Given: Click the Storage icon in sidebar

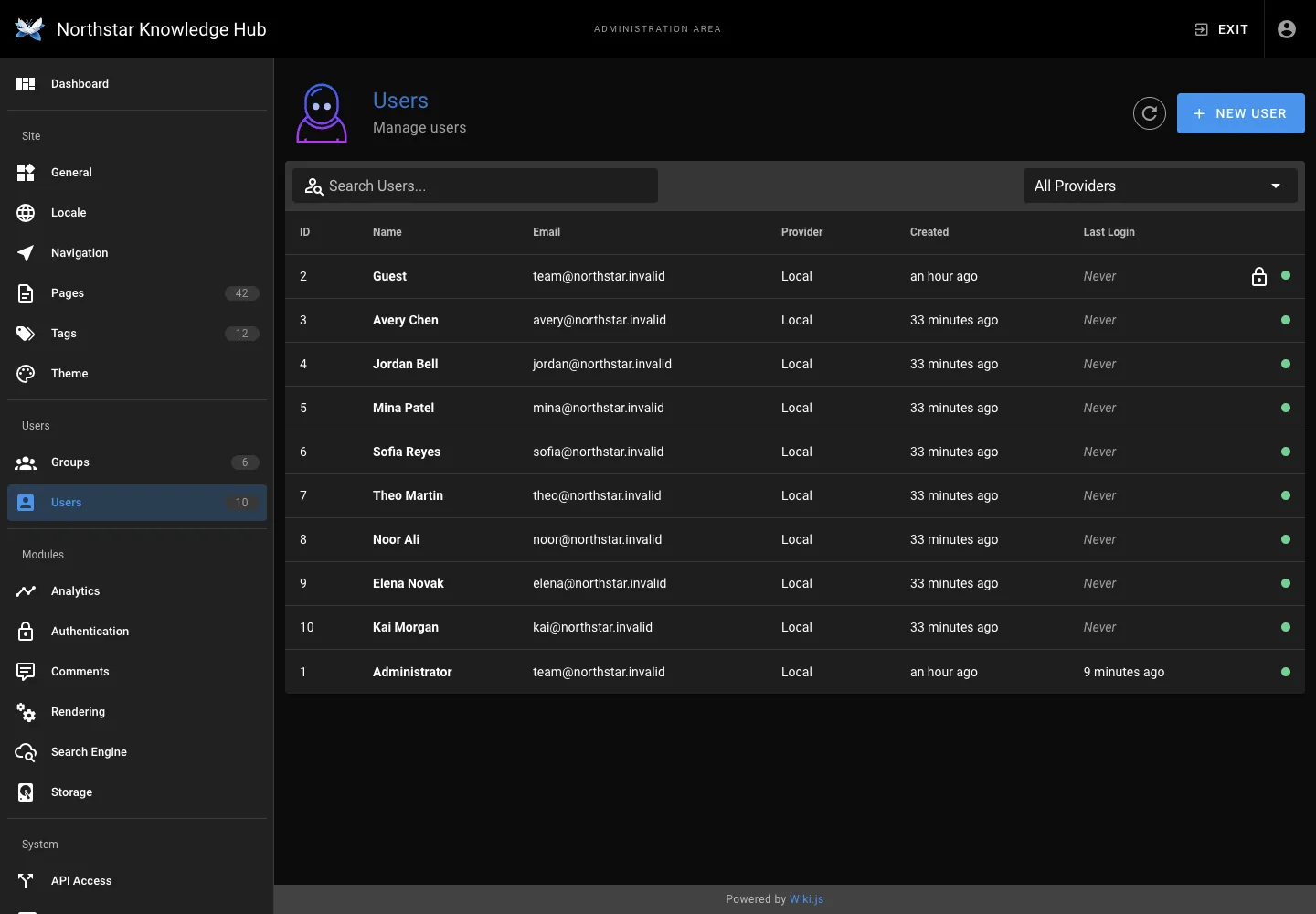Looking at the screenshot, I should click(26, 792).
